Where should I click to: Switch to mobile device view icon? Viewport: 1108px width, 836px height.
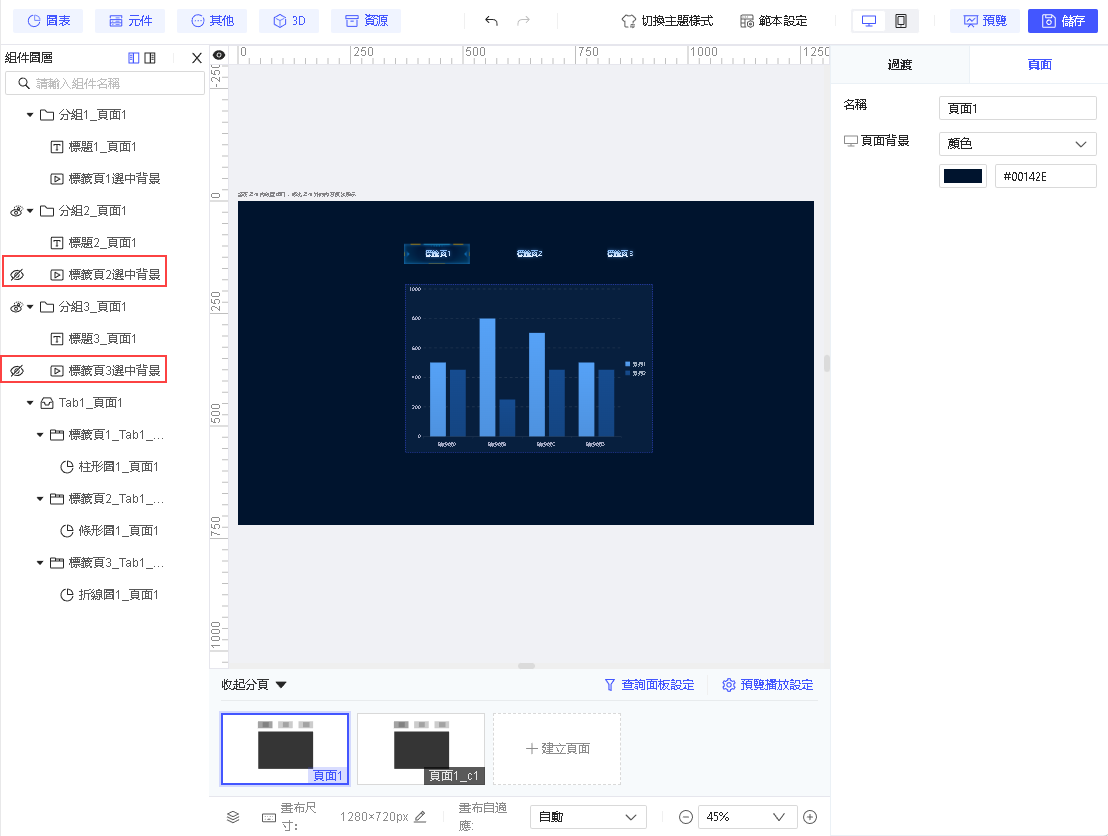(x=901, y=21)
